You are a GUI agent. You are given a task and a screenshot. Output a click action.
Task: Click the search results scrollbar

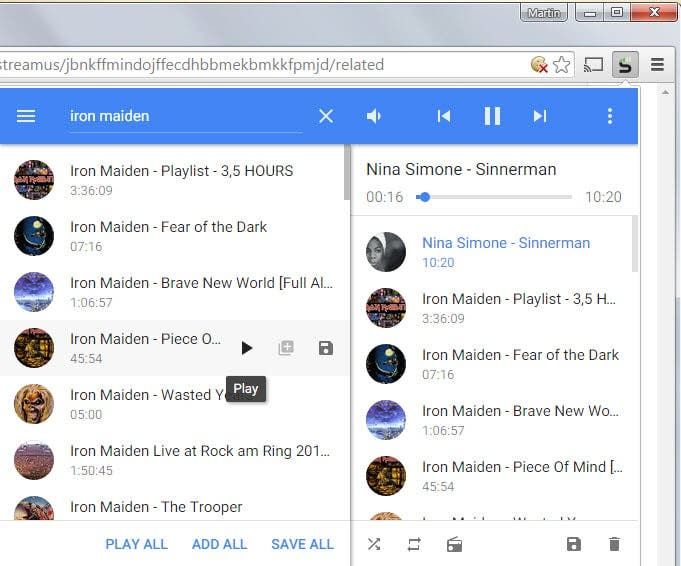[347, 172]
